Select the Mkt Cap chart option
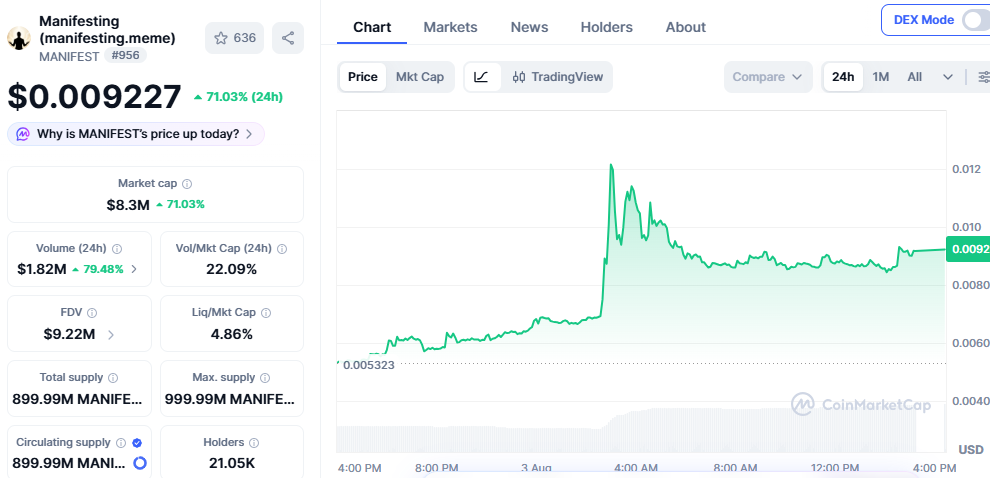This screenshot has width=990, height=478. pos(420,77)
